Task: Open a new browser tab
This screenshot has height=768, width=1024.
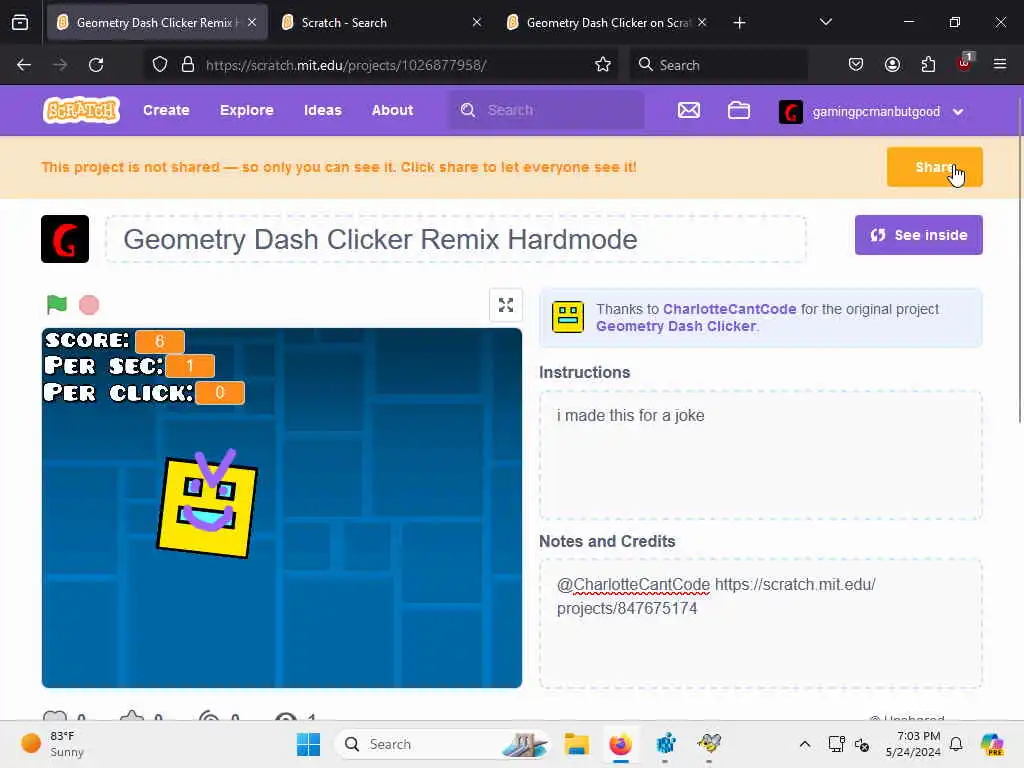Action: click(739, 23)
